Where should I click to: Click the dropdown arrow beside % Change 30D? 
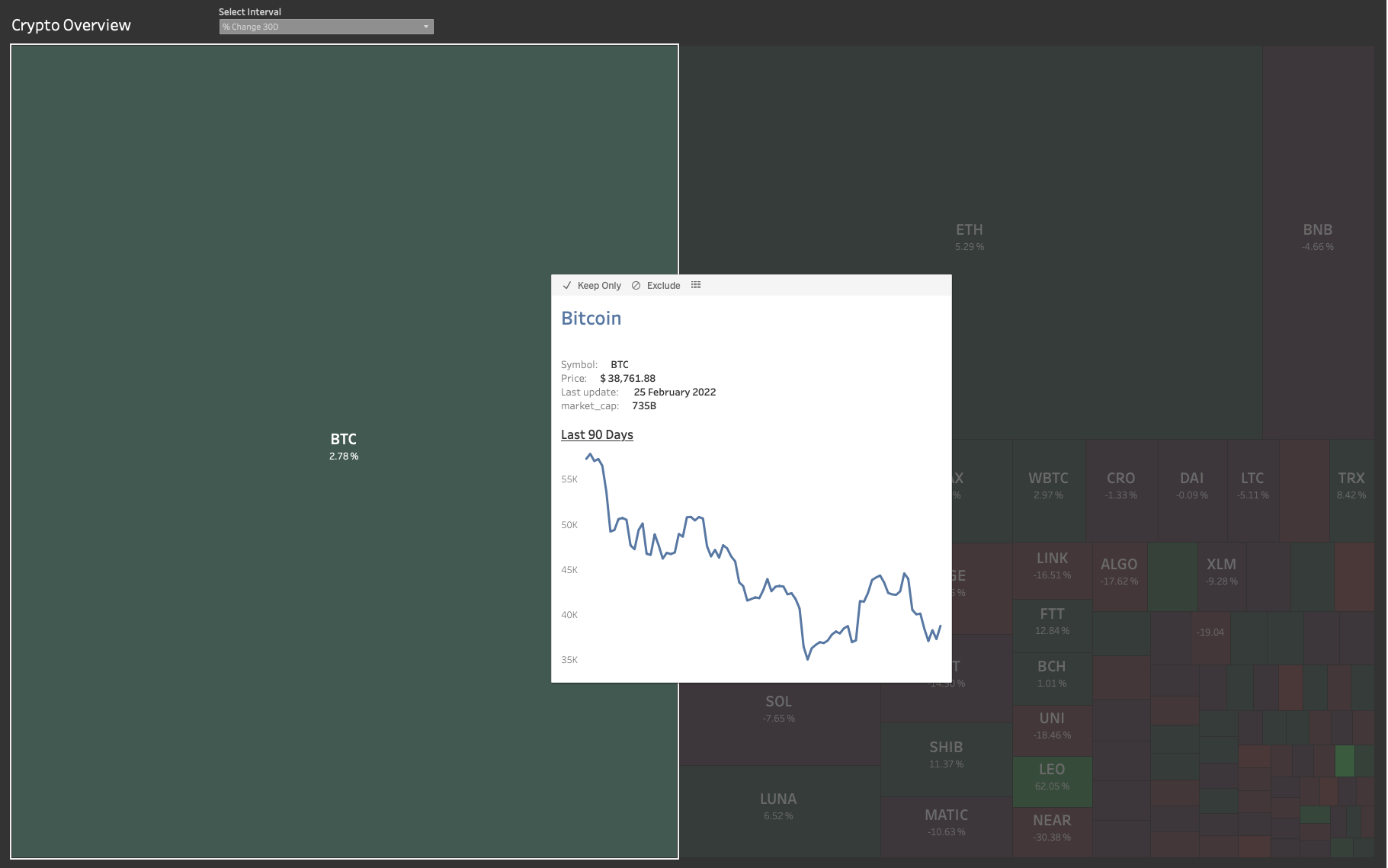427,26
